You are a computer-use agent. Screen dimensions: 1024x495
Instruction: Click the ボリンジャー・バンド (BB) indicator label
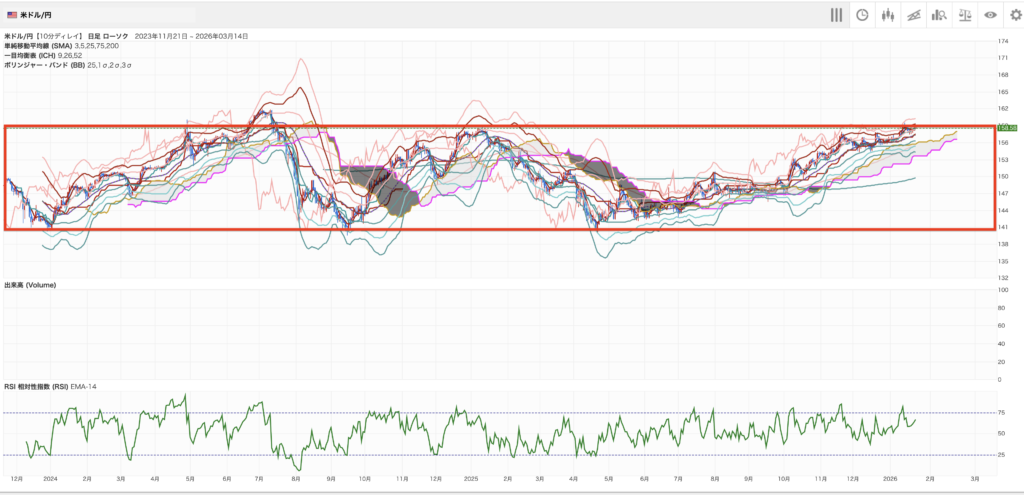click(x=44, y=64)
